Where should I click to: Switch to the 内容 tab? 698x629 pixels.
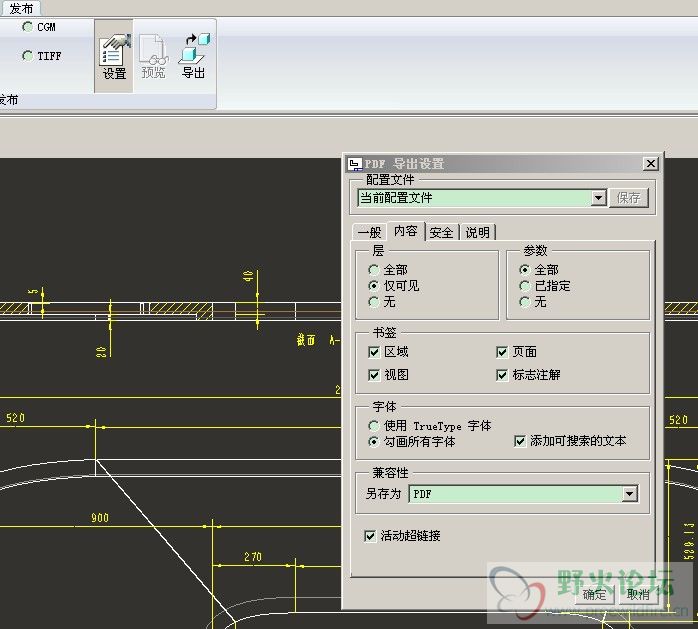(406, 231)
